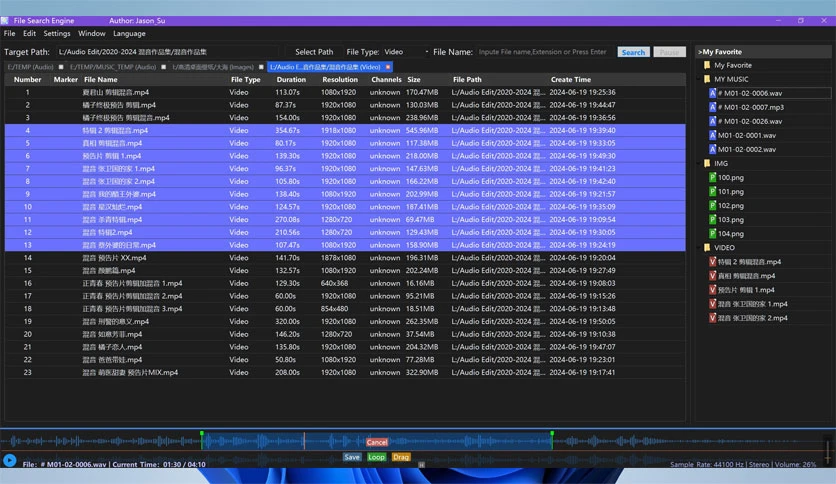Screen dimensions: 836x484
Task: Click the image icon of 103.png
Action: pos(712,220)
